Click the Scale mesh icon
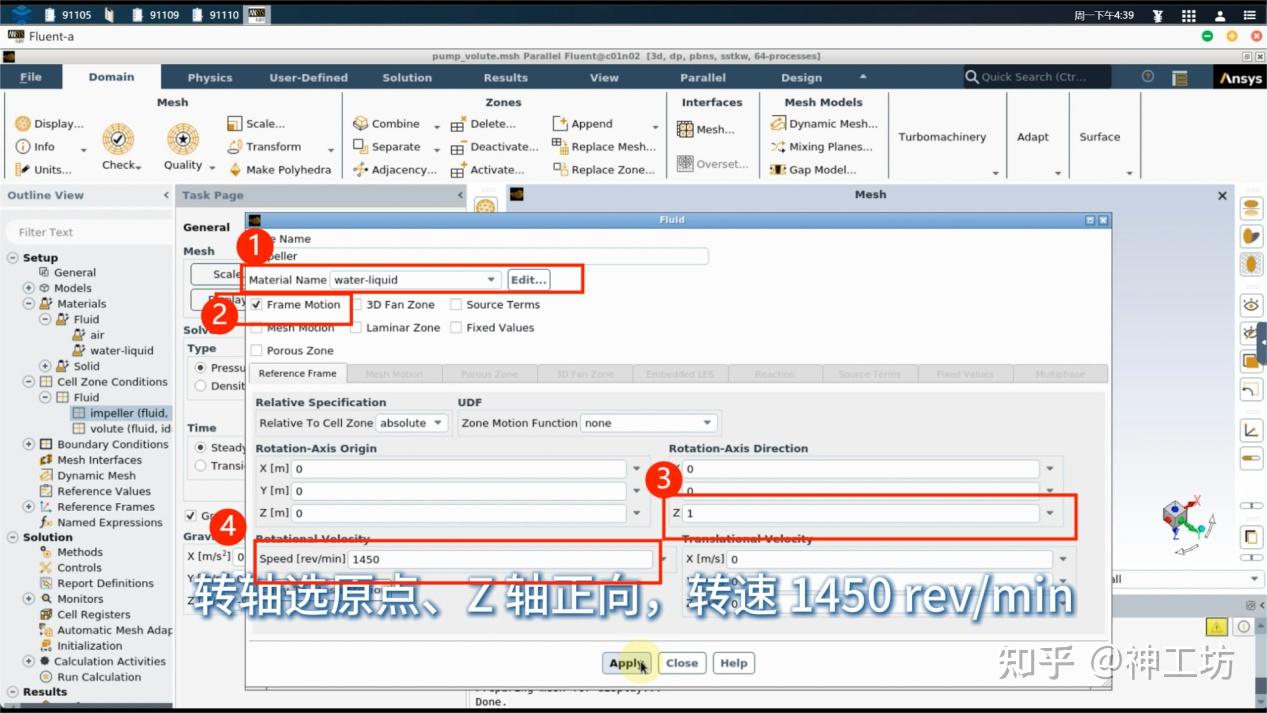Viewport: 1267px width, 713px height. 235,124
